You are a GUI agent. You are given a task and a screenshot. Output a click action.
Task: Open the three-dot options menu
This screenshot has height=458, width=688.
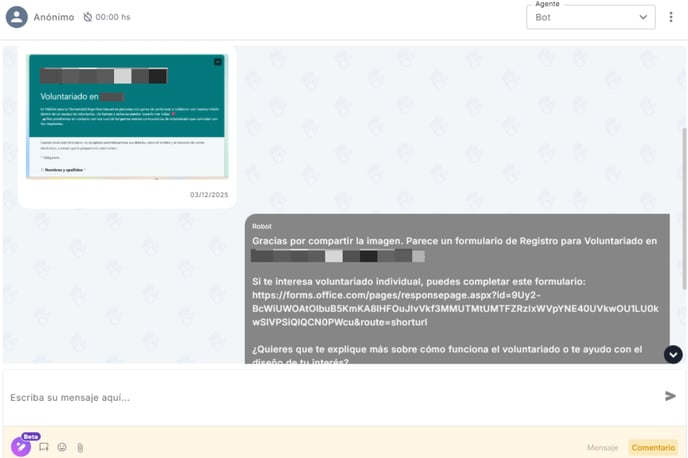coord(671,17)
